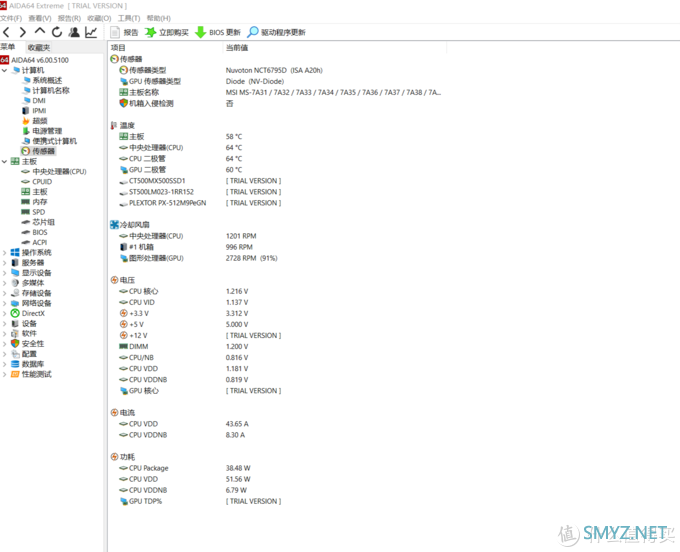The height and width of the screenshot is (552, 680).
Task: Expand the 多媒体 tree node
Action: tap(4, 283)
